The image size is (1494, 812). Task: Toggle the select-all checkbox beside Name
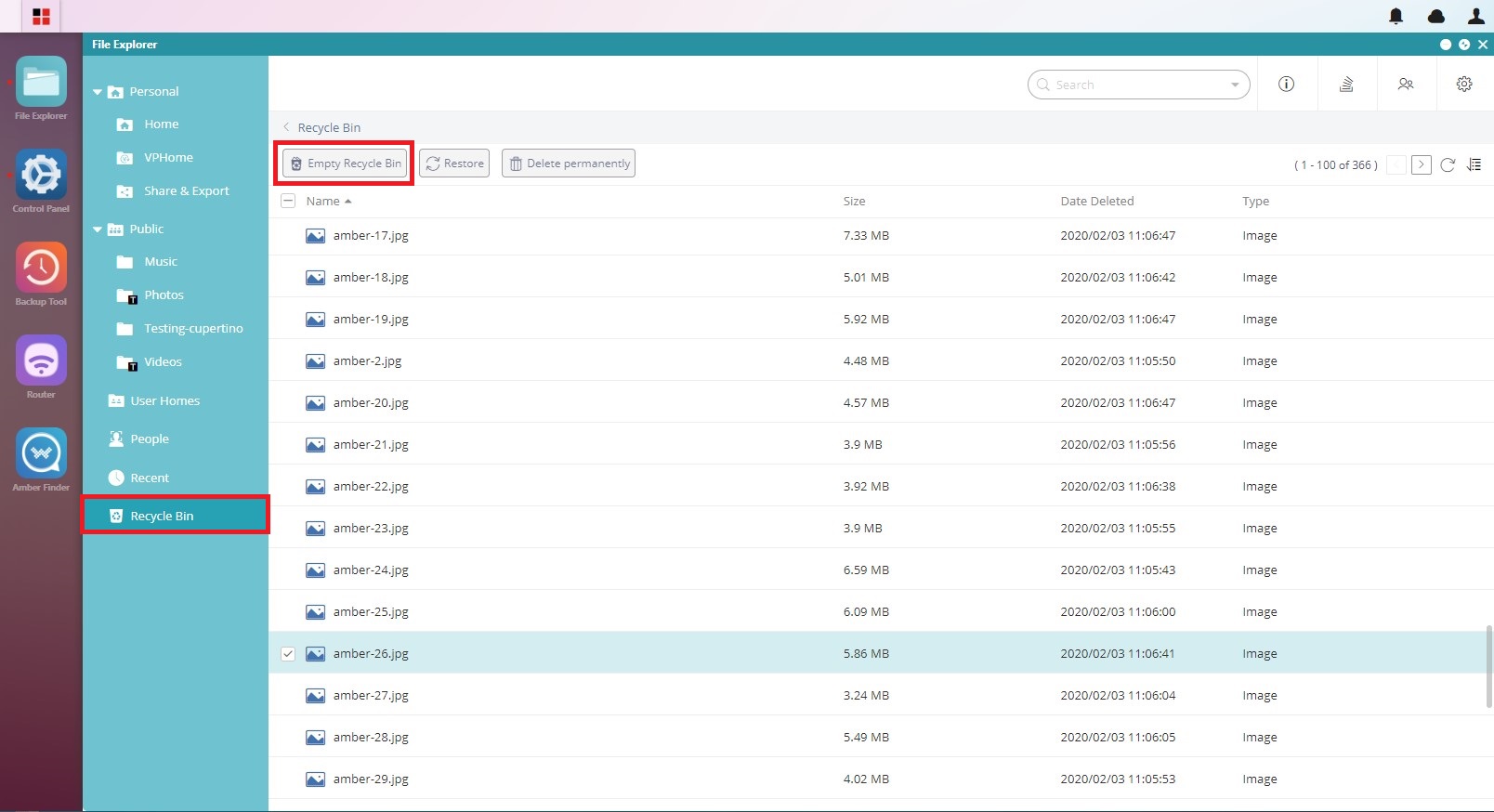tap(288, 202)
